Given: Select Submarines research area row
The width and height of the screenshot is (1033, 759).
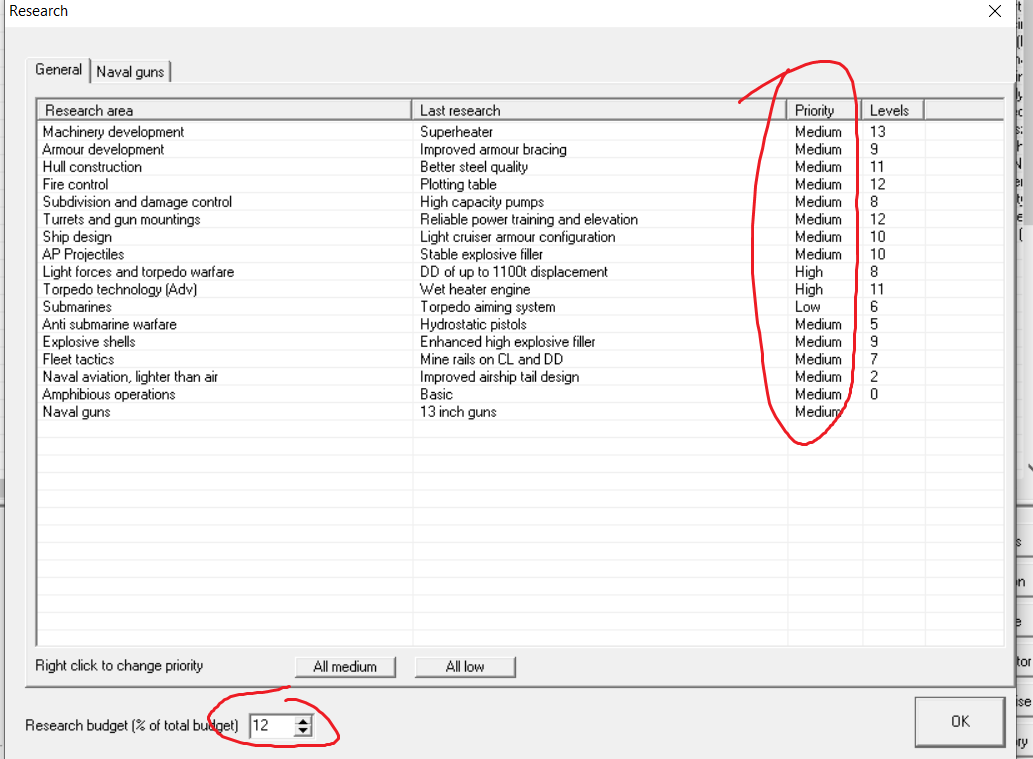Looking at the screenshot, I should click(77, 307).
